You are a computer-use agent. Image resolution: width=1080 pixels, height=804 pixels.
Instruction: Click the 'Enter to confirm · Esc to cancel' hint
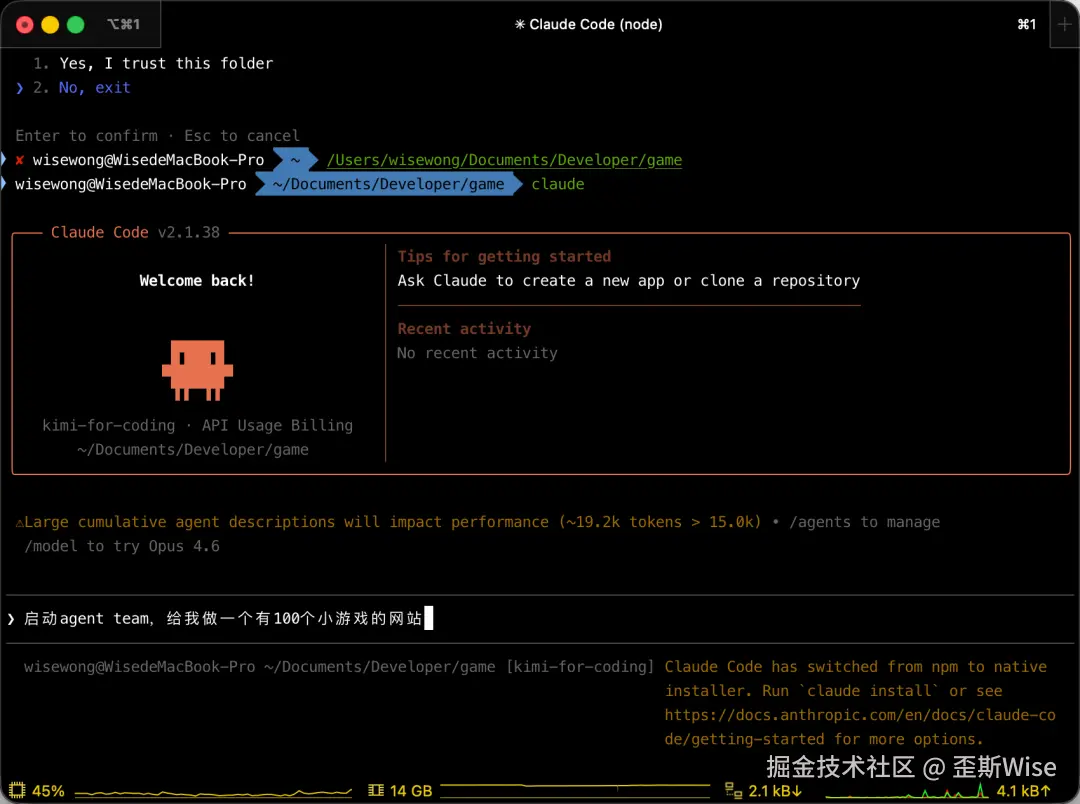[158, 136]
